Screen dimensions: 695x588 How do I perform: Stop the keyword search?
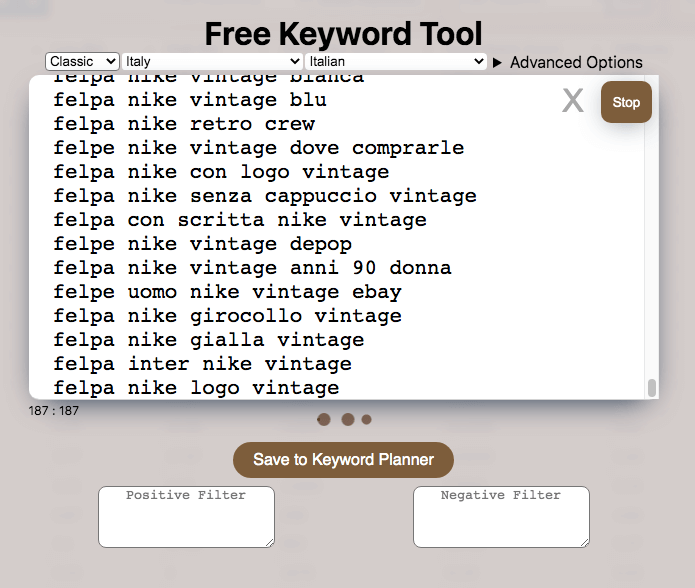pyautogui.click(x=626, y=102)
